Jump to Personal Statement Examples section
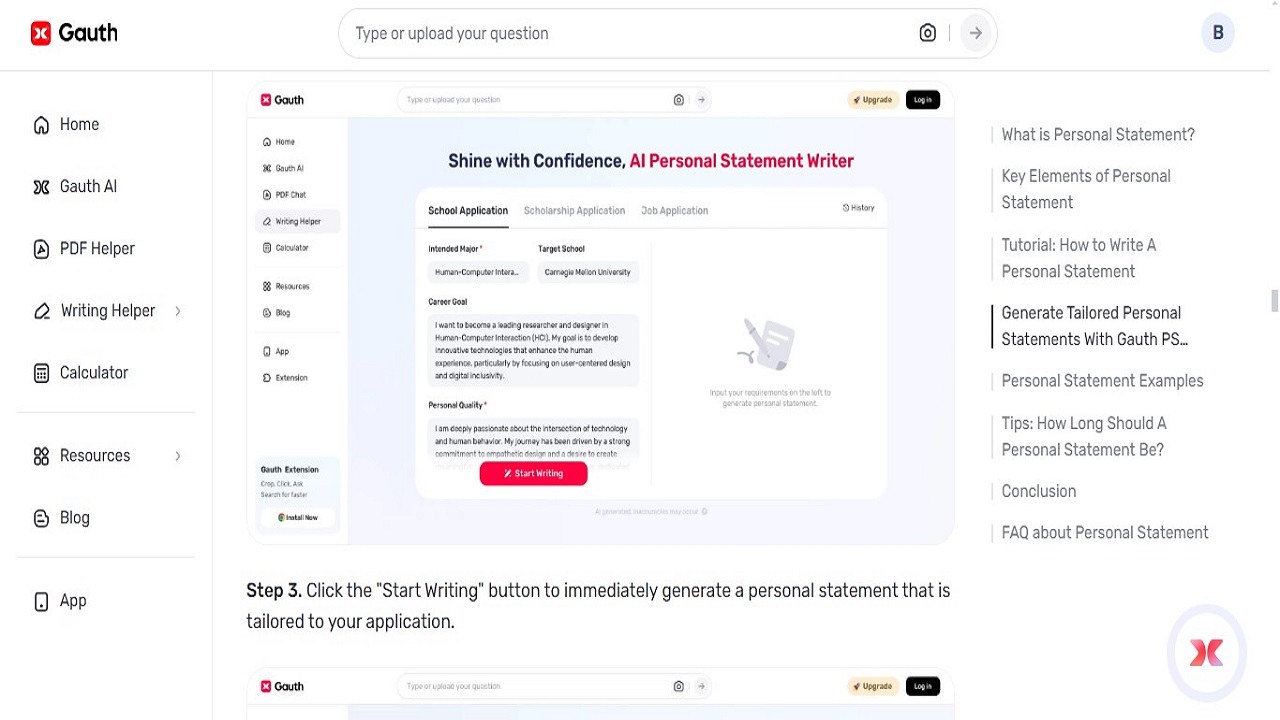The height and width of the screenshot is (720, 1280). point(1102,381)
